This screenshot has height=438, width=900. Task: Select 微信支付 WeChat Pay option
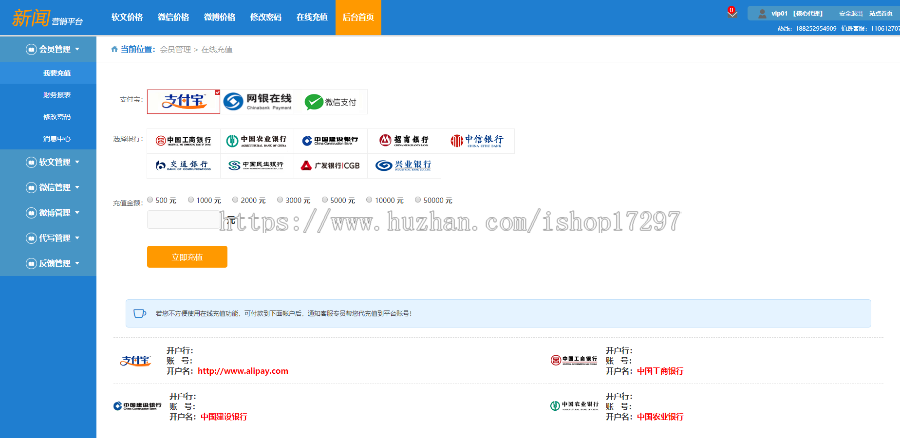click(331, 102)
